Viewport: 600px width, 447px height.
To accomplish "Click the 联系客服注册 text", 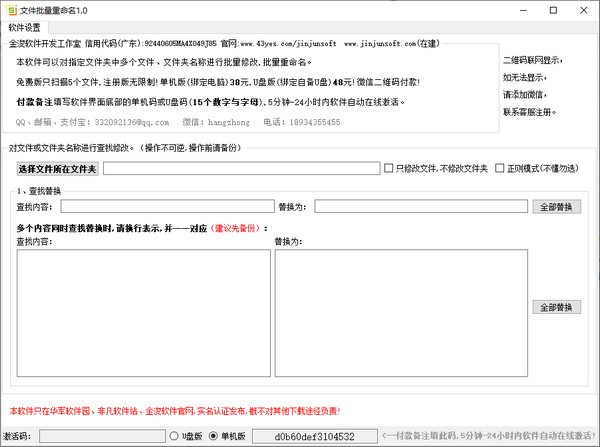I will click(530, 112).
